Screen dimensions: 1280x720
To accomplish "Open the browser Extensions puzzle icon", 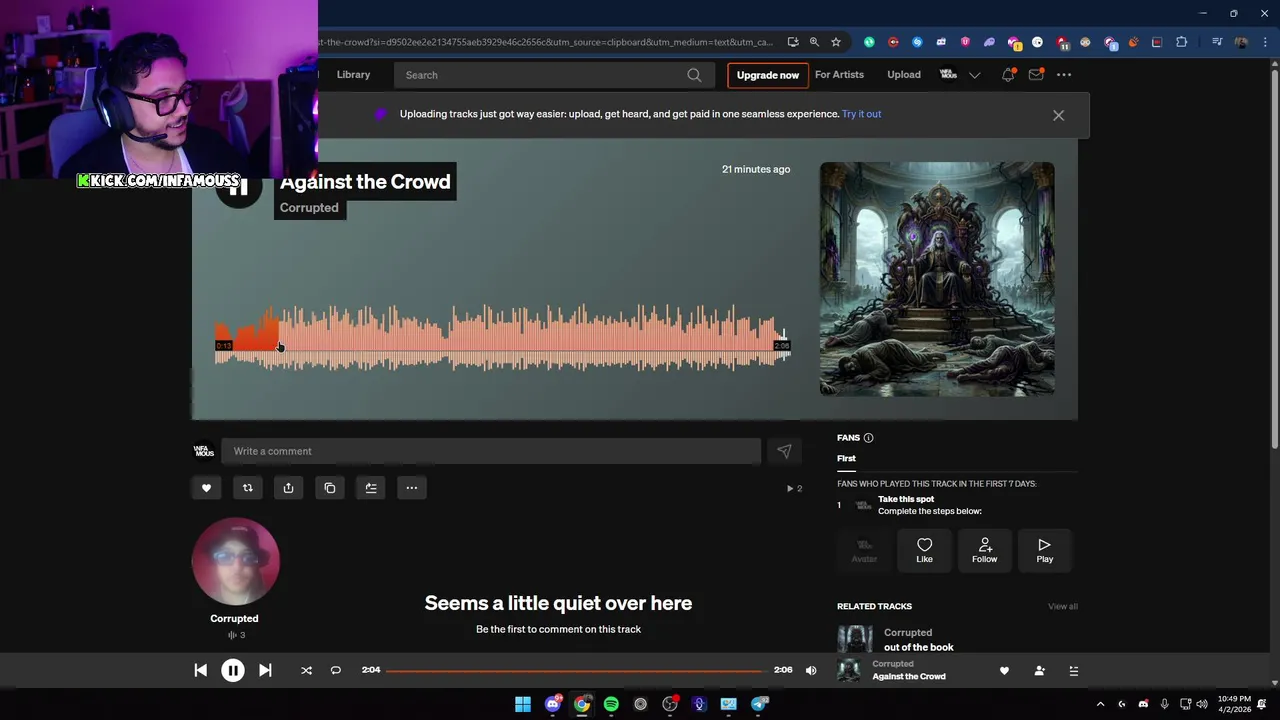I will tap(1182, 42).
